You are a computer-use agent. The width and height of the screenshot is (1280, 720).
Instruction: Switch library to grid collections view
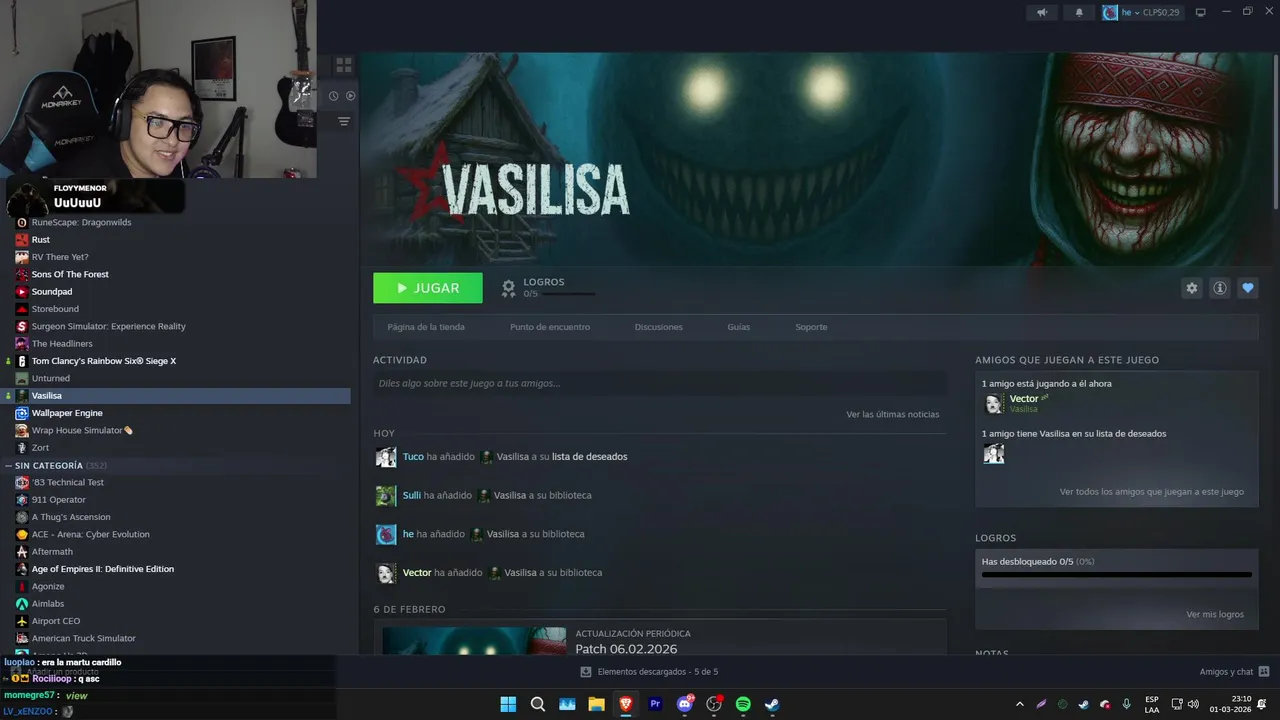pyautogui.click(x=344, y=65)
